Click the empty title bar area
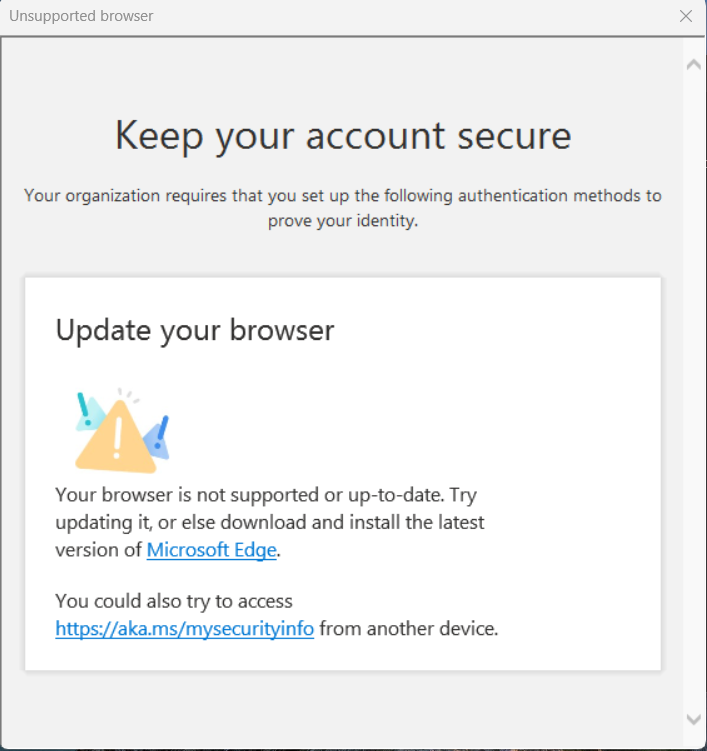The height and width of the screenshot is (751, 707). [x=412, y=16]
